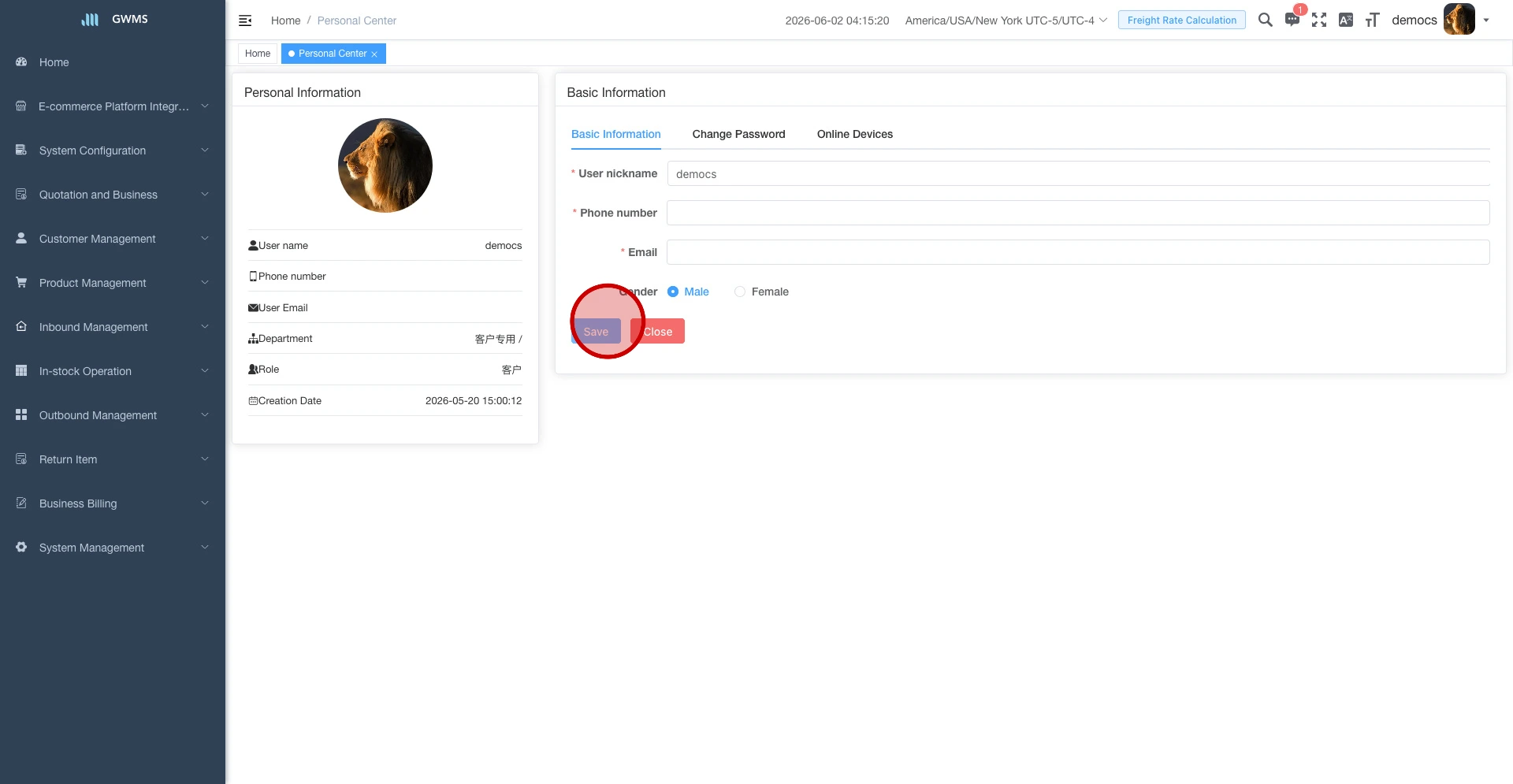Expand System Management menu

tap(205, 547)
